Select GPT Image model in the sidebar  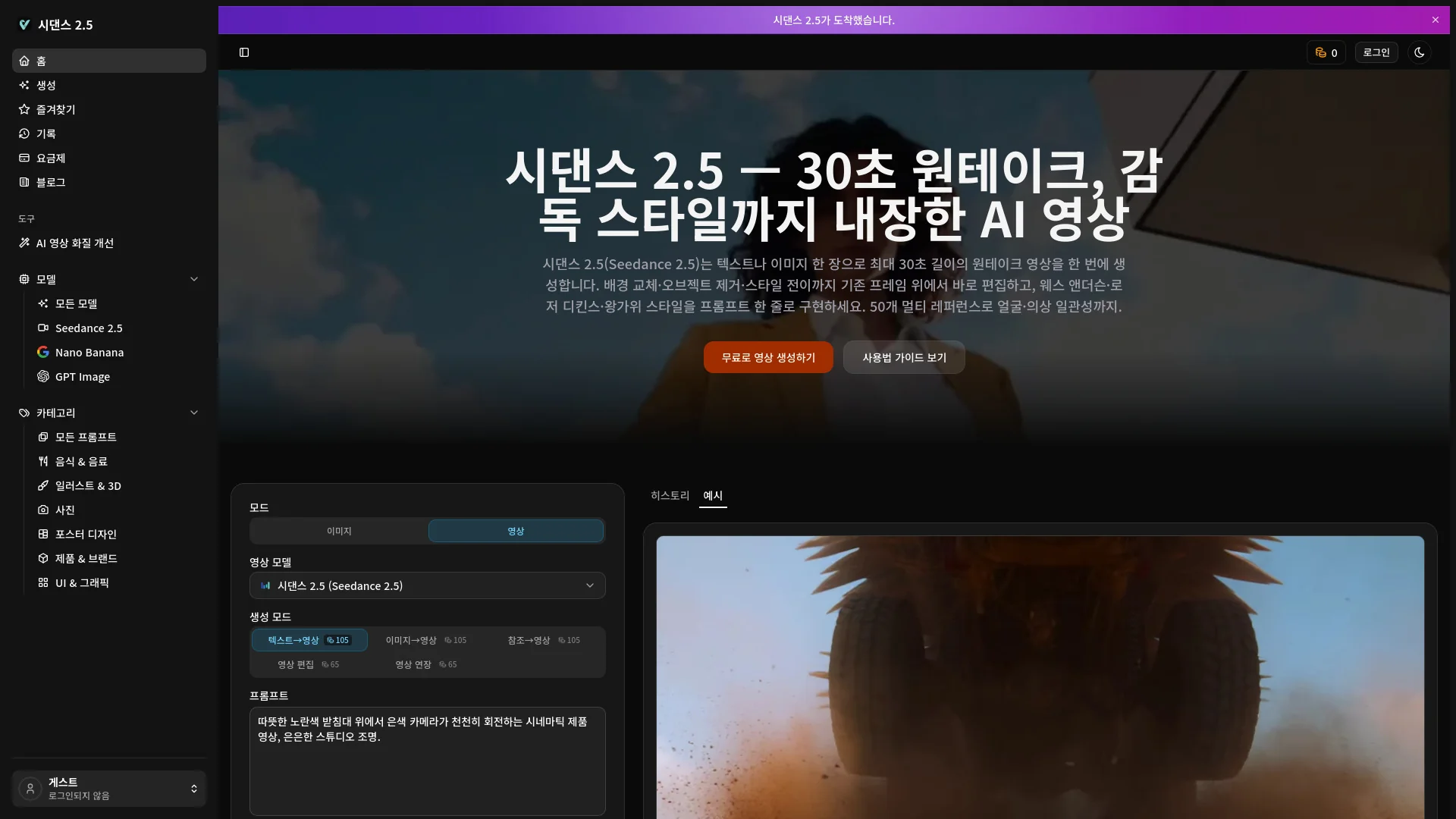pyautogui.click(x=118, y=376)
